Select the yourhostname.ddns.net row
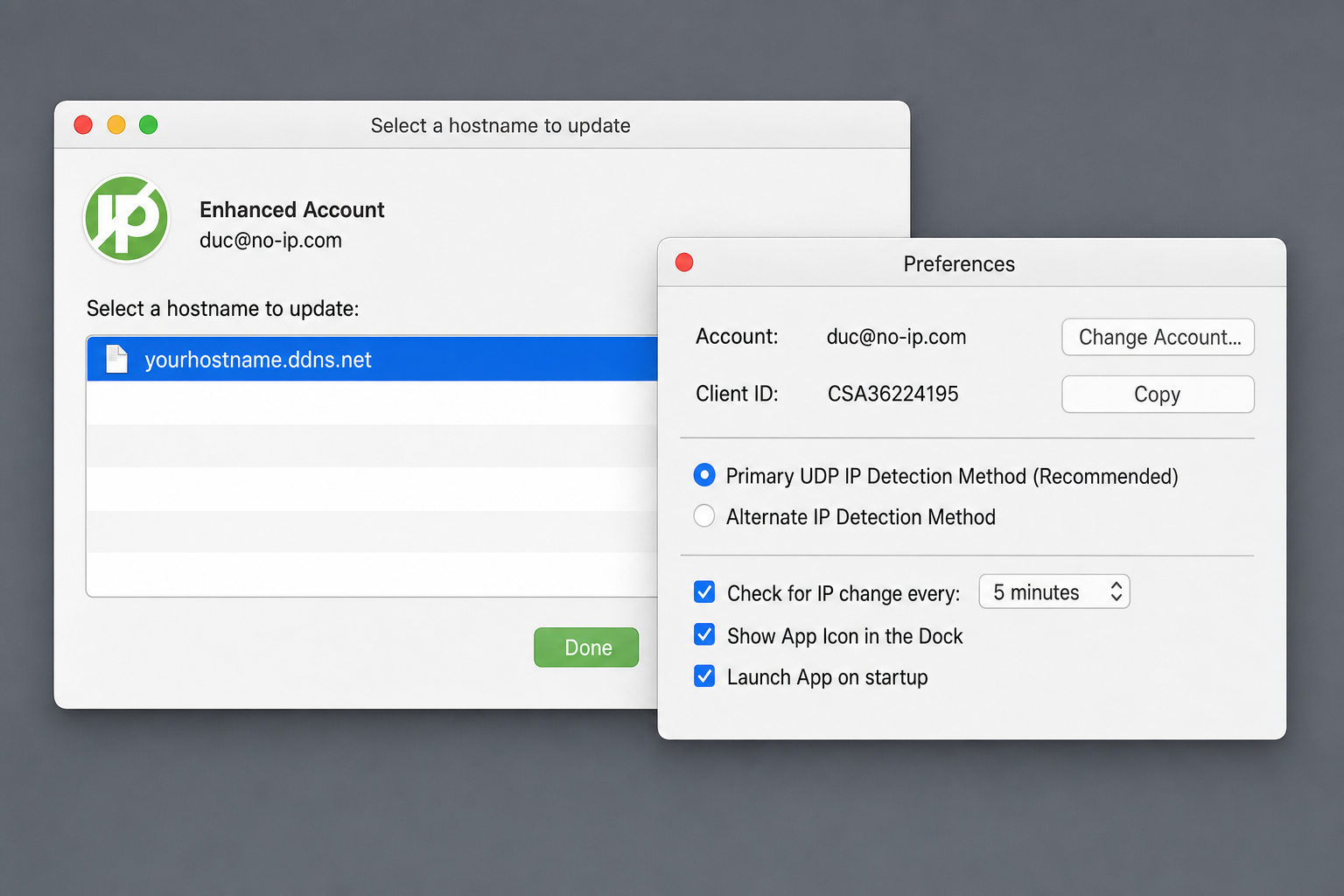 pos(373,359)
